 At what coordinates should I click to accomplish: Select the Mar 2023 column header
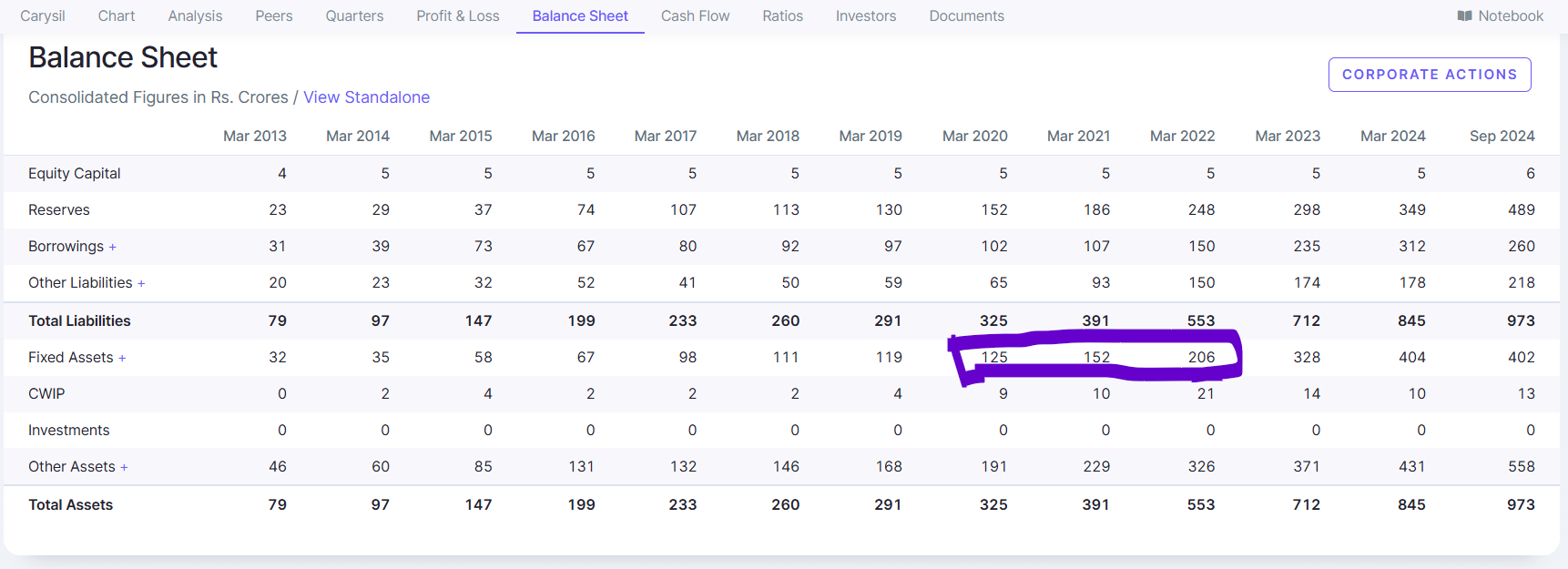click(x=1288, y=136)
